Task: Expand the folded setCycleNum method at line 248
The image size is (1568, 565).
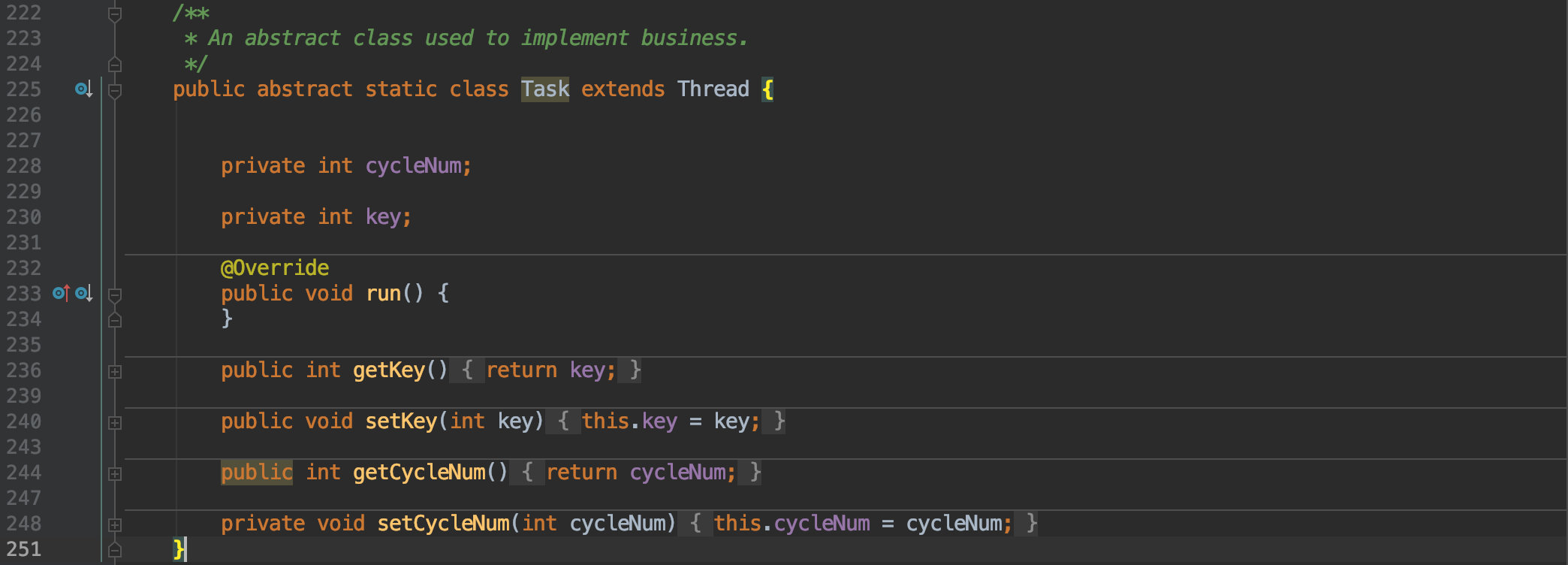Action: coord(115,525)
